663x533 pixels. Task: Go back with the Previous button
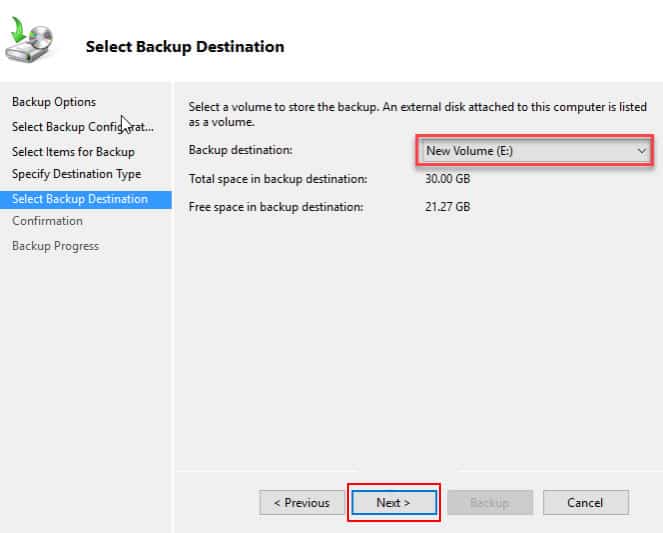tap(301, 503)
